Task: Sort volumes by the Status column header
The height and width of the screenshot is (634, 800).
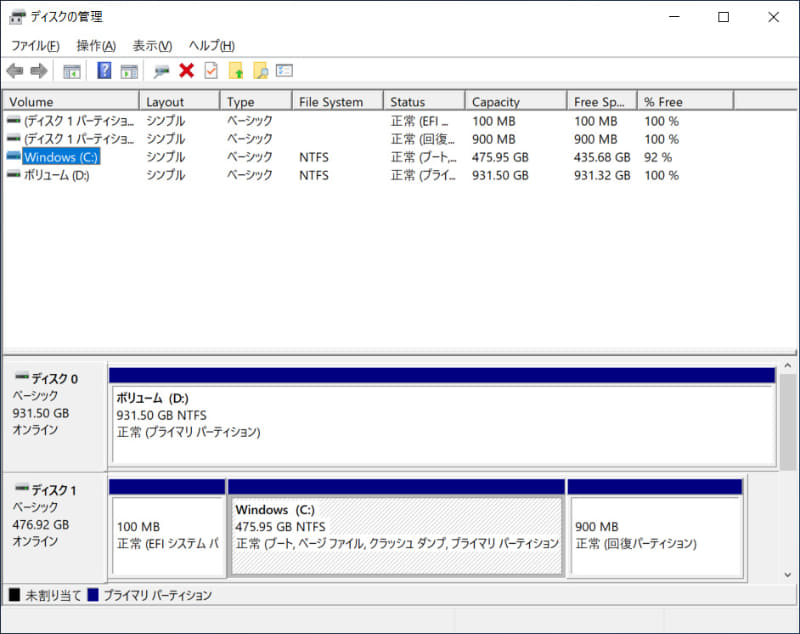Action: coord(420,100)
